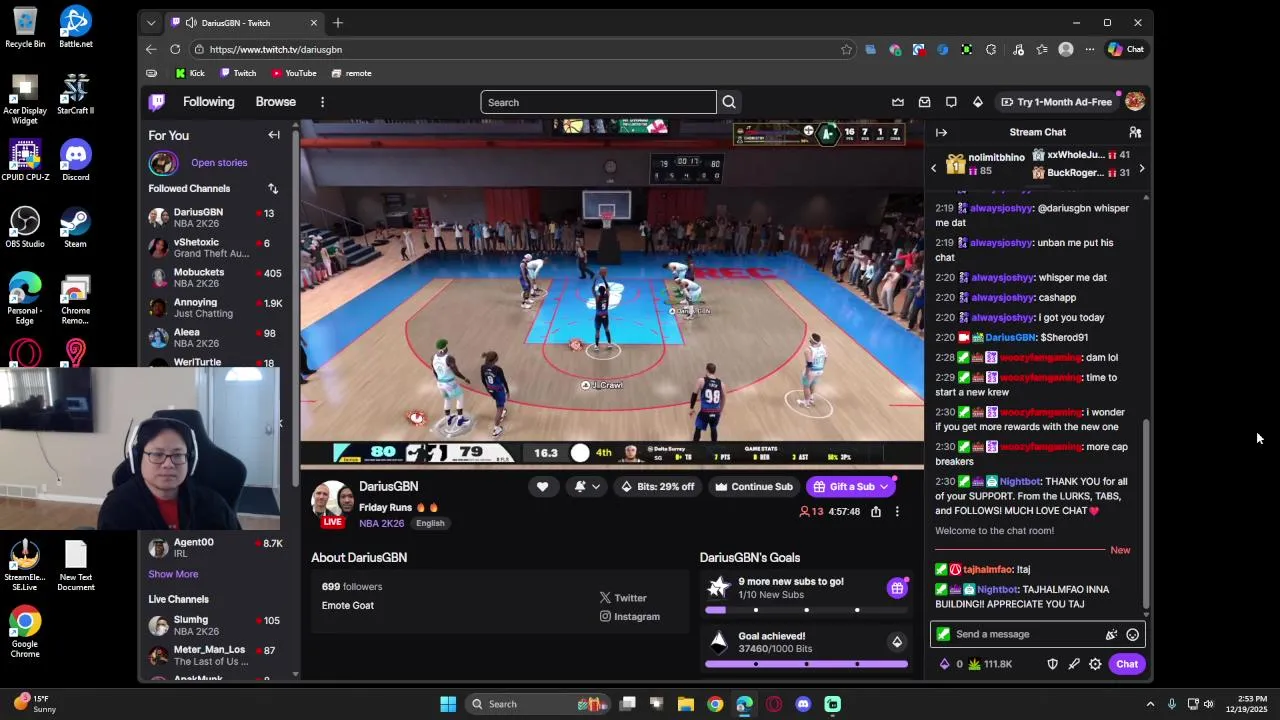Click the heart unfollow icon for DariusGBN
Viewport: 1280px width, 720px height.
[x=542, y=487]
